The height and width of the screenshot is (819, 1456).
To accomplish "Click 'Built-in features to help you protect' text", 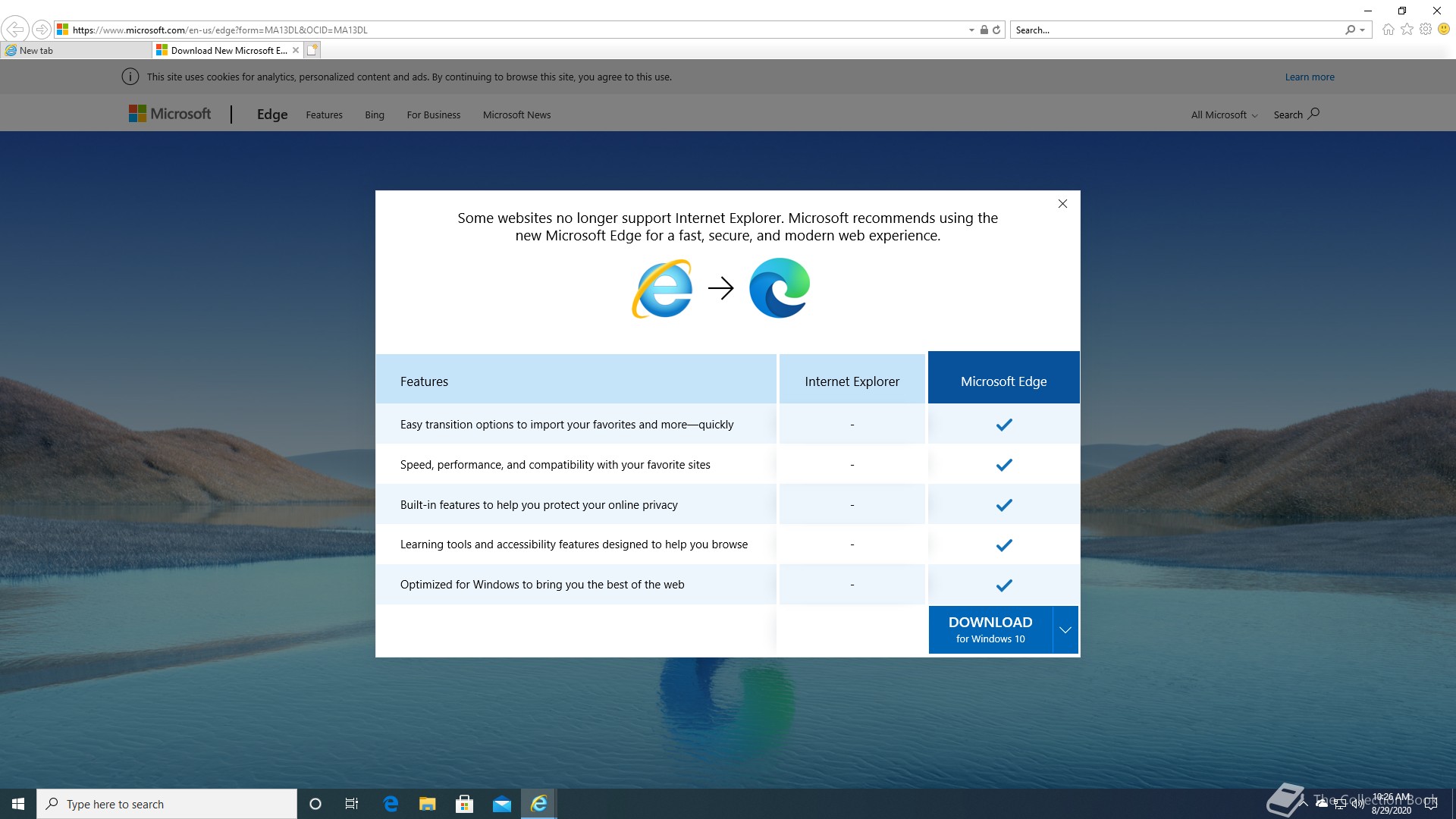I will [539, 505].
